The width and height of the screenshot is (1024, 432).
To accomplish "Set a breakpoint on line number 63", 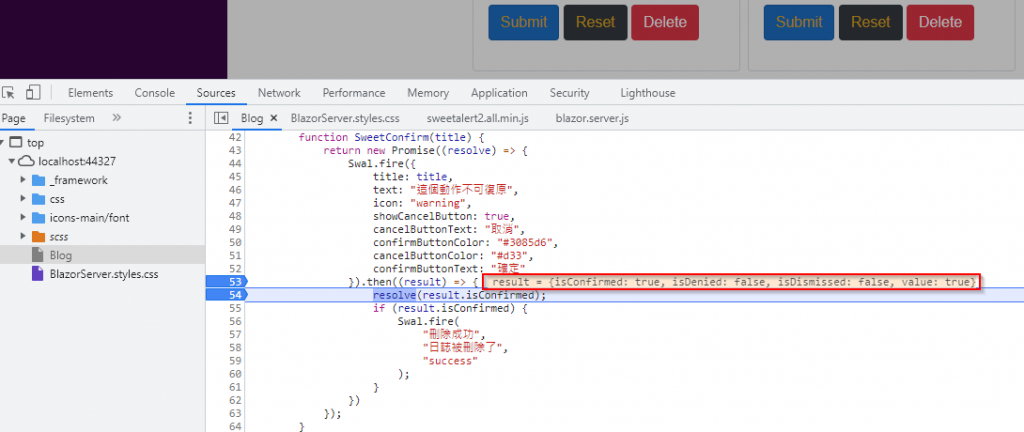I will pyautogui.click(x=235, y=413).
